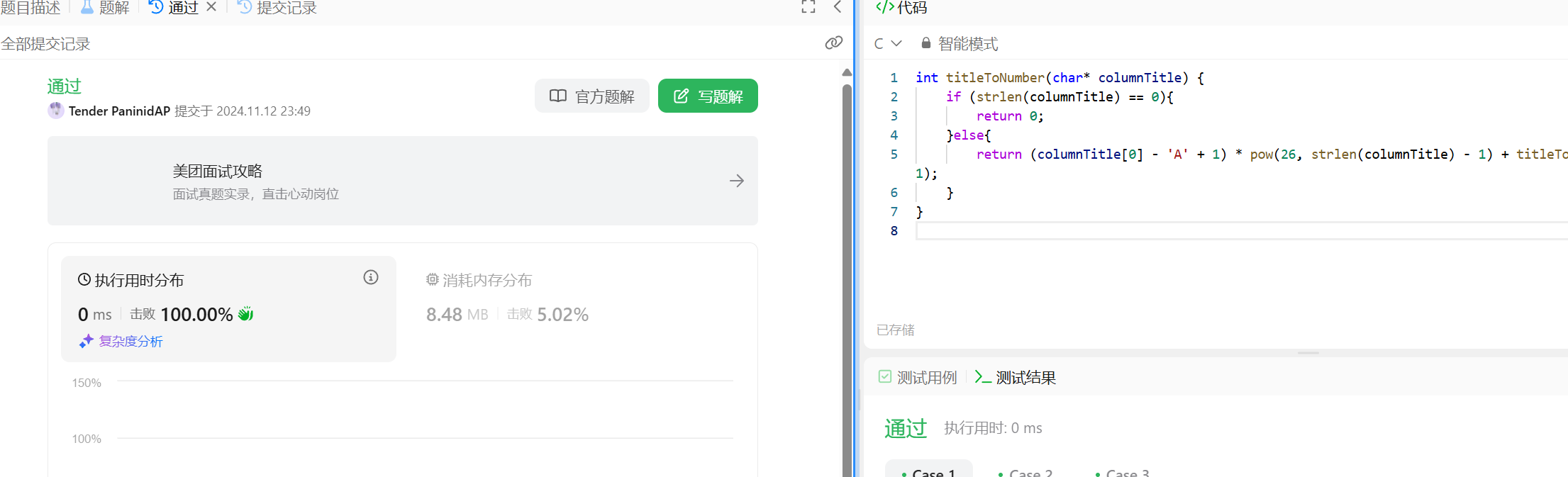The height and width of the screenshot is (477, 1568).
Task: Collapse the left panel with the chevron
Action: point(838,7)
